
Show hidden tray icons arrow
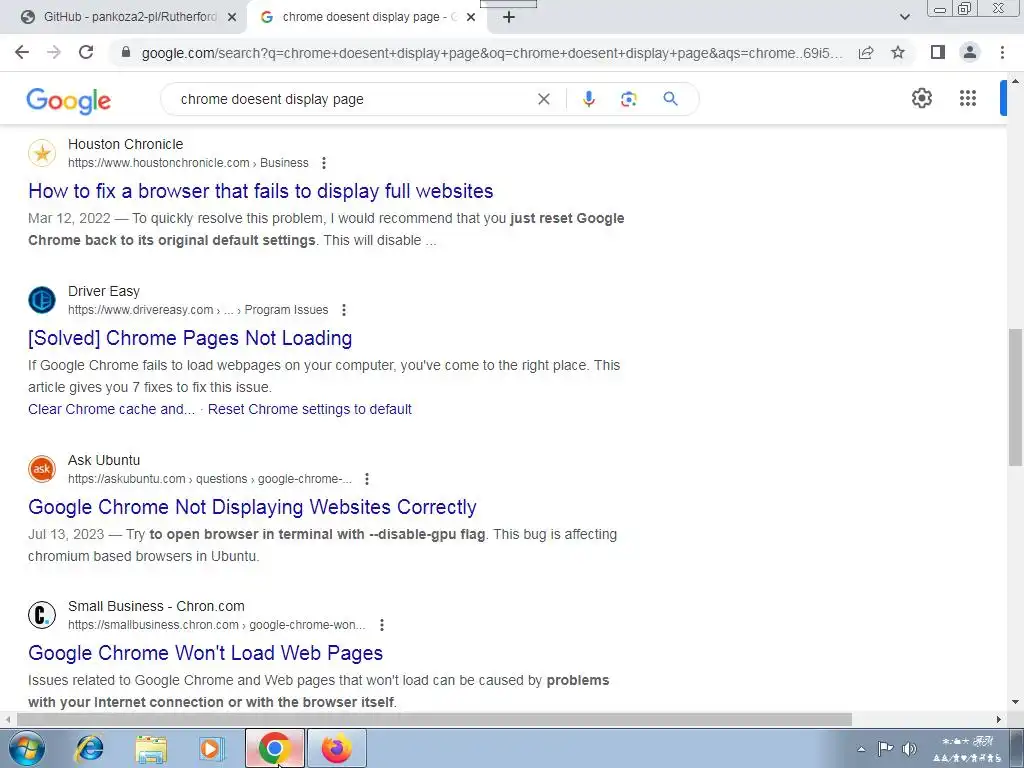tap(861, 749)
